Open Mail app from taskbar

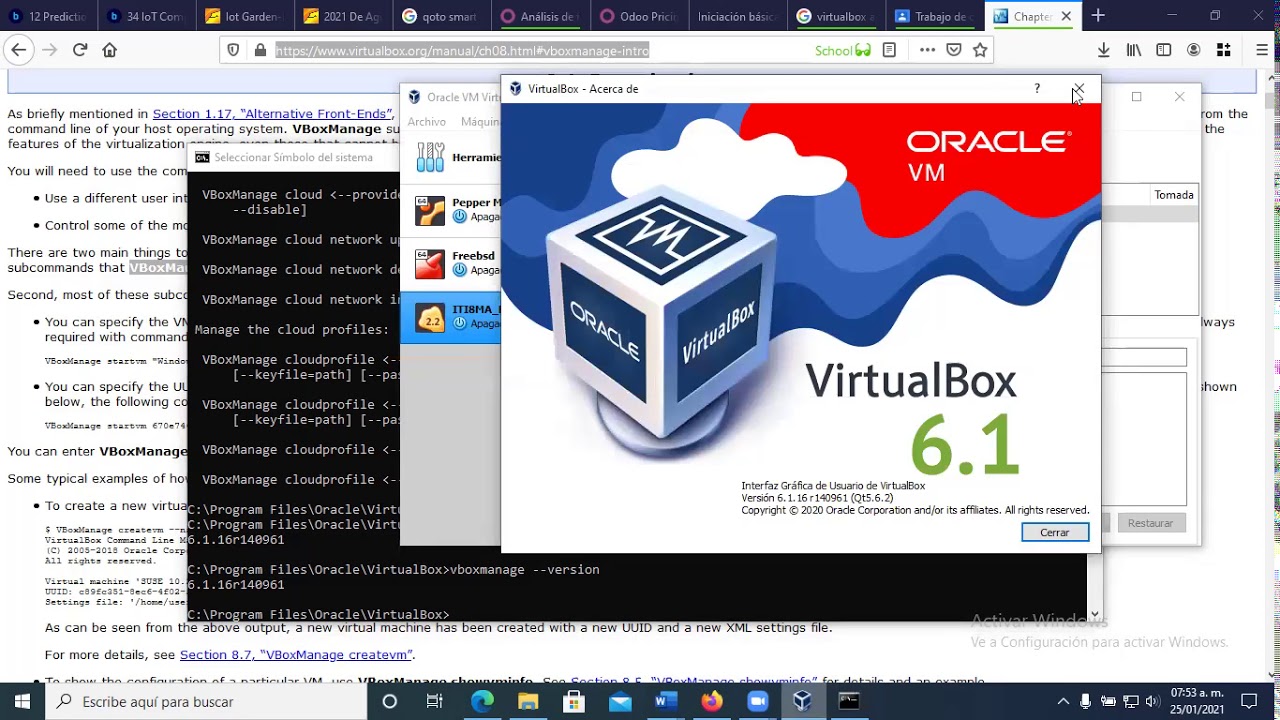tap(620, 701)
